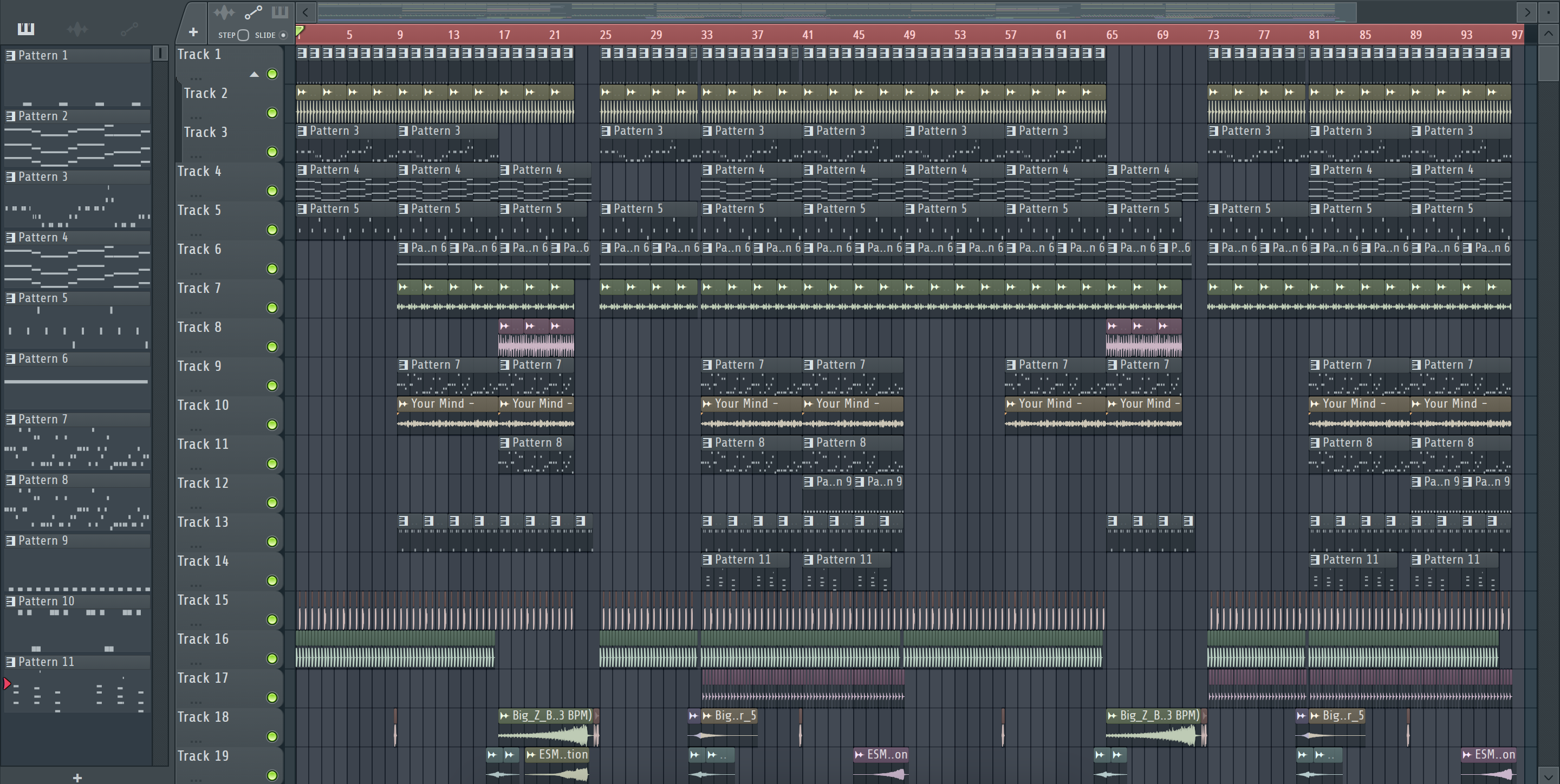Toggle the SLIDE option
1560x784 pixels.
point(283,35)
